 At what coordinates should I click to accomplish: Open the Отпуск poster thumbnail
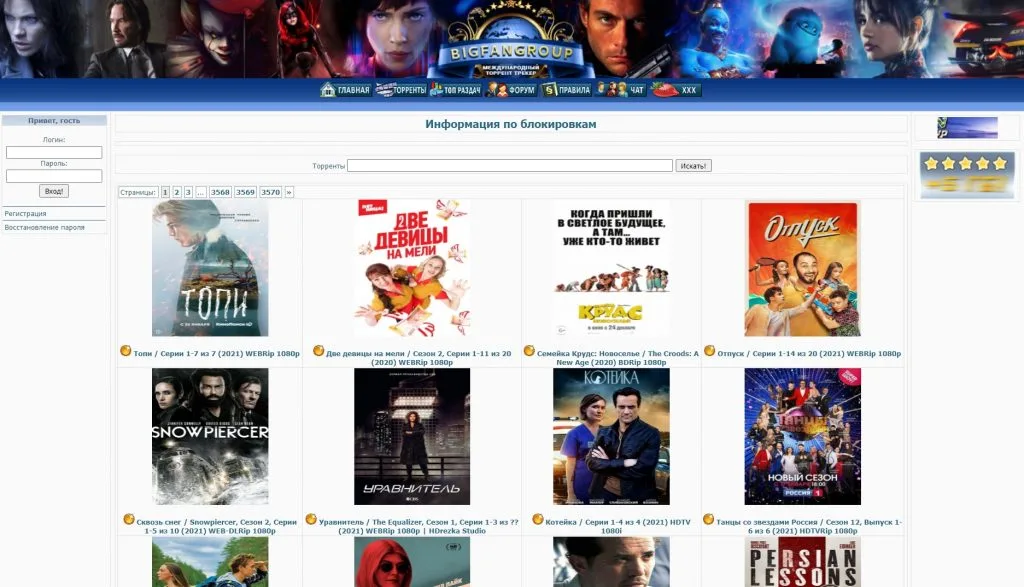tap(803, 268)
